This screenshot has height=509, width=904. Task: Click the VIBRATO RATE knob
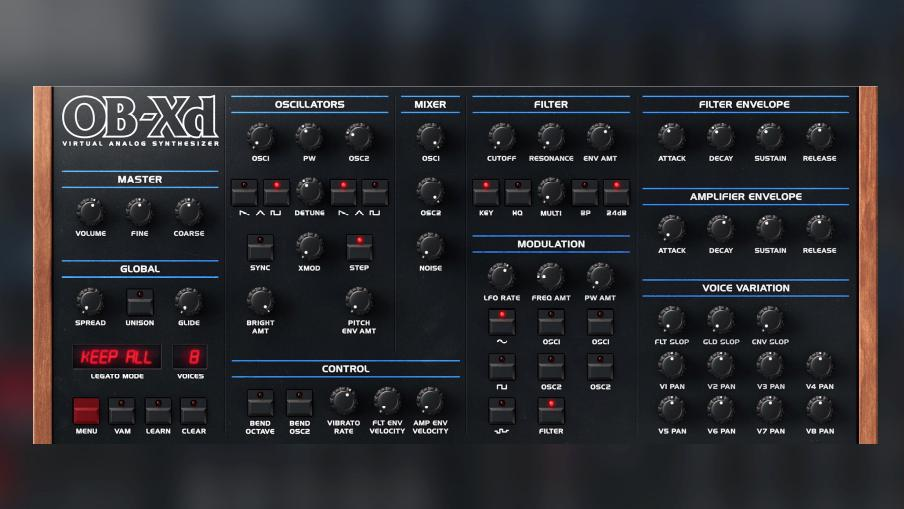click(343, 401)
